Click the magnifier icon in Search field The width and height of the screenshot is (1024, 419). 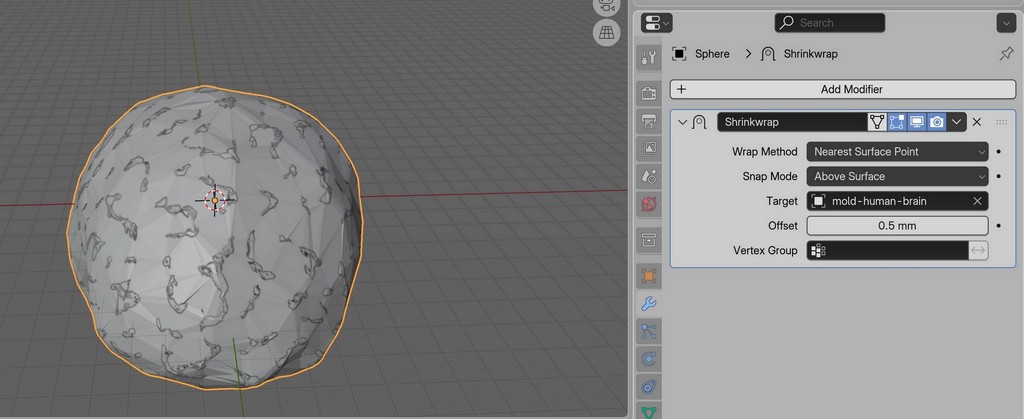pos(787,23)
